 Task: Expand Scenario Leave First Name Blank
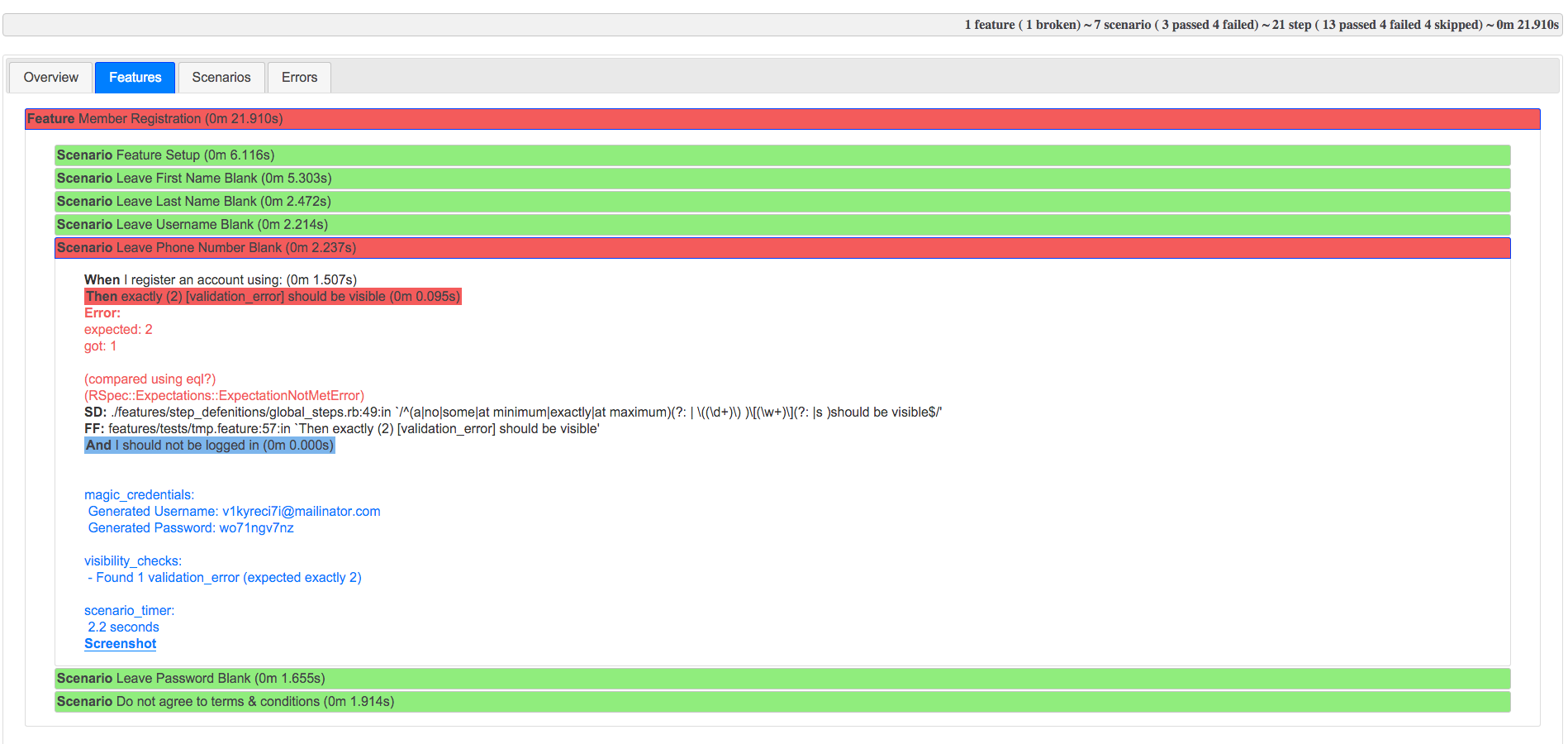click(782, 179)
